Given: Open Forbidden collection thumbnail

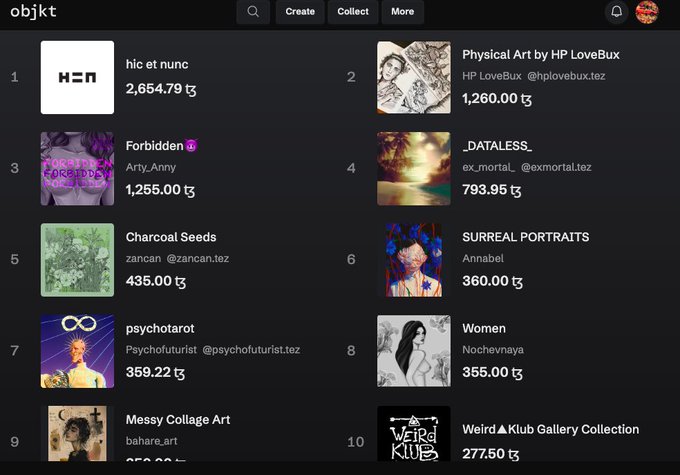Looking at the screenshot, I should (77, 168).
